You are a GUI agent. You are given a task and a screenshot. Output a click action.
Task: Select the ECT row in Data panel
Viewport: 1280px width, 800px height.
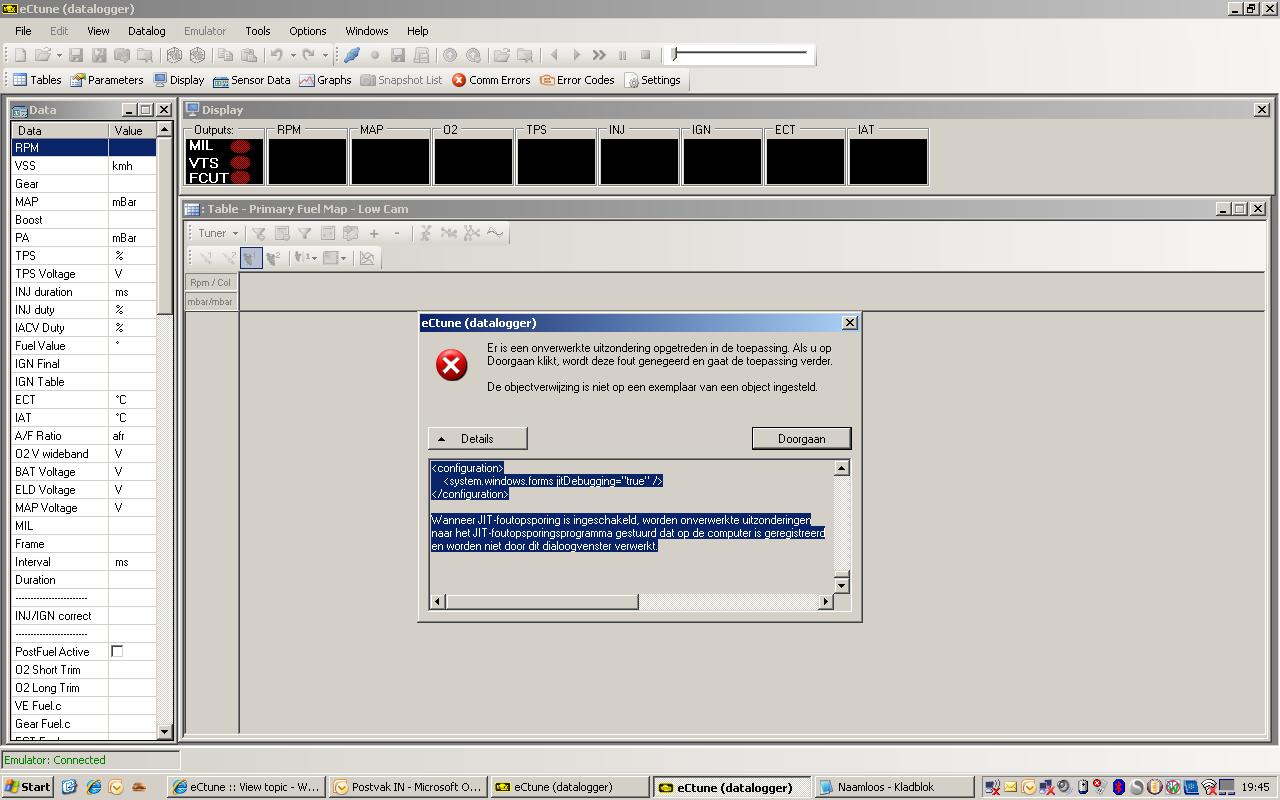pyautogui.click(x=84, y=400)
